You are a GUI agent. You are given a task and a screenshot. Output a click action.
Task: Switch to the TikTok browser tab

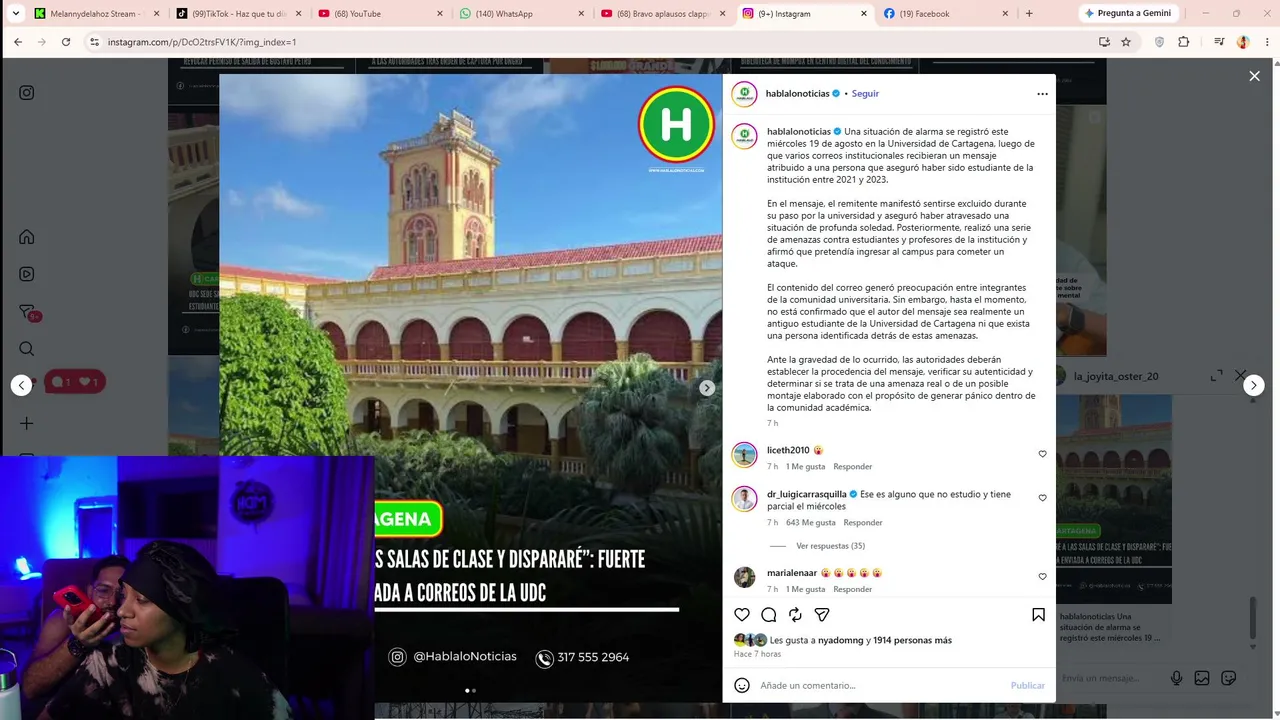237,14
